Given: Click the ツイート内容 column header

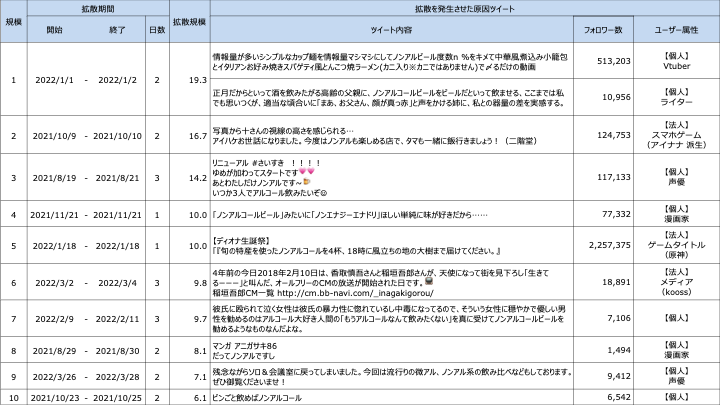Looking at the screenshot, I should click(392, 29).
